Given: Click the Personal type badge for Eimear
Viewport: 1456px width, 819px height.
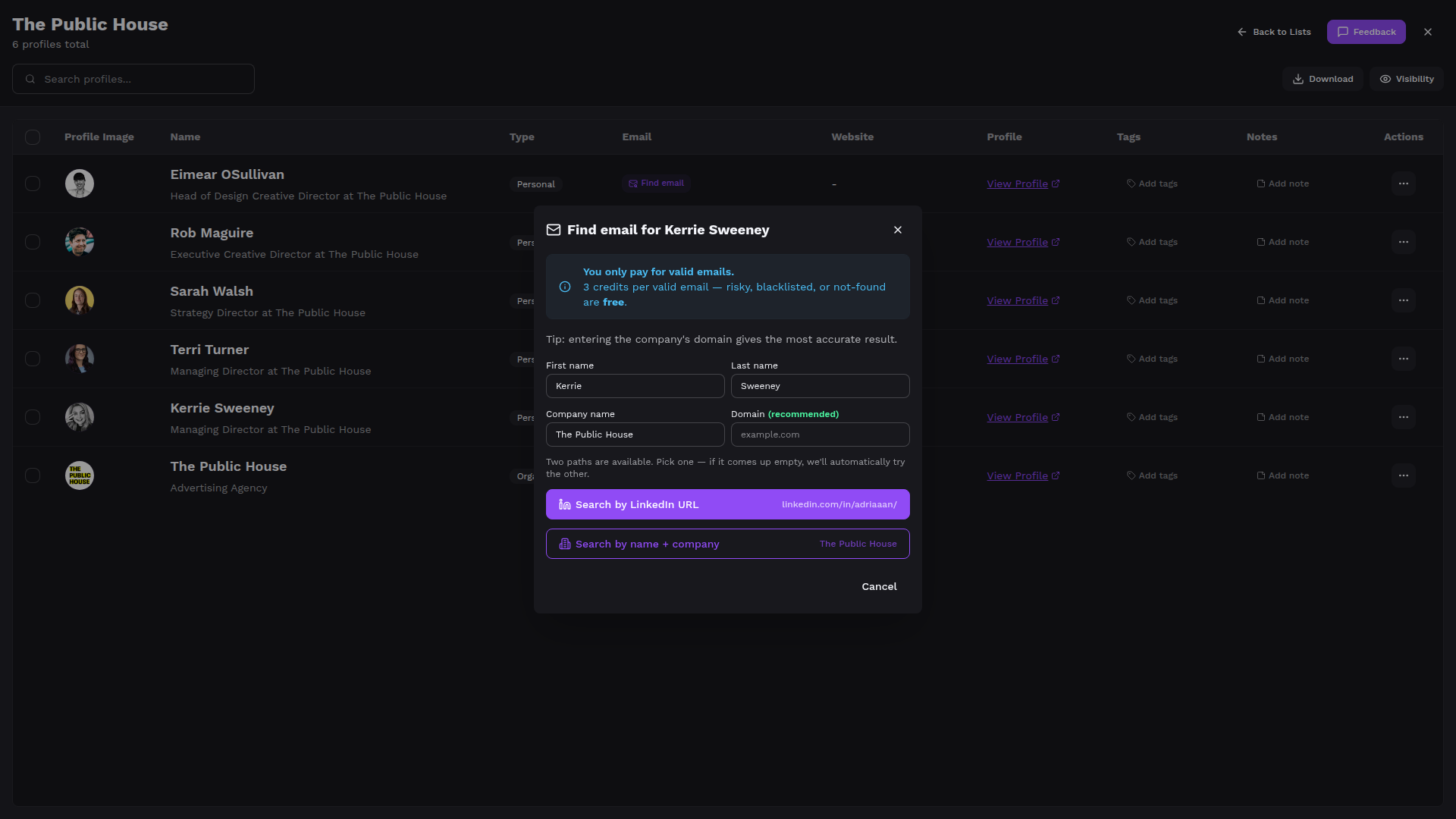Looking at the screenshot, I should (x=535, y=184).
